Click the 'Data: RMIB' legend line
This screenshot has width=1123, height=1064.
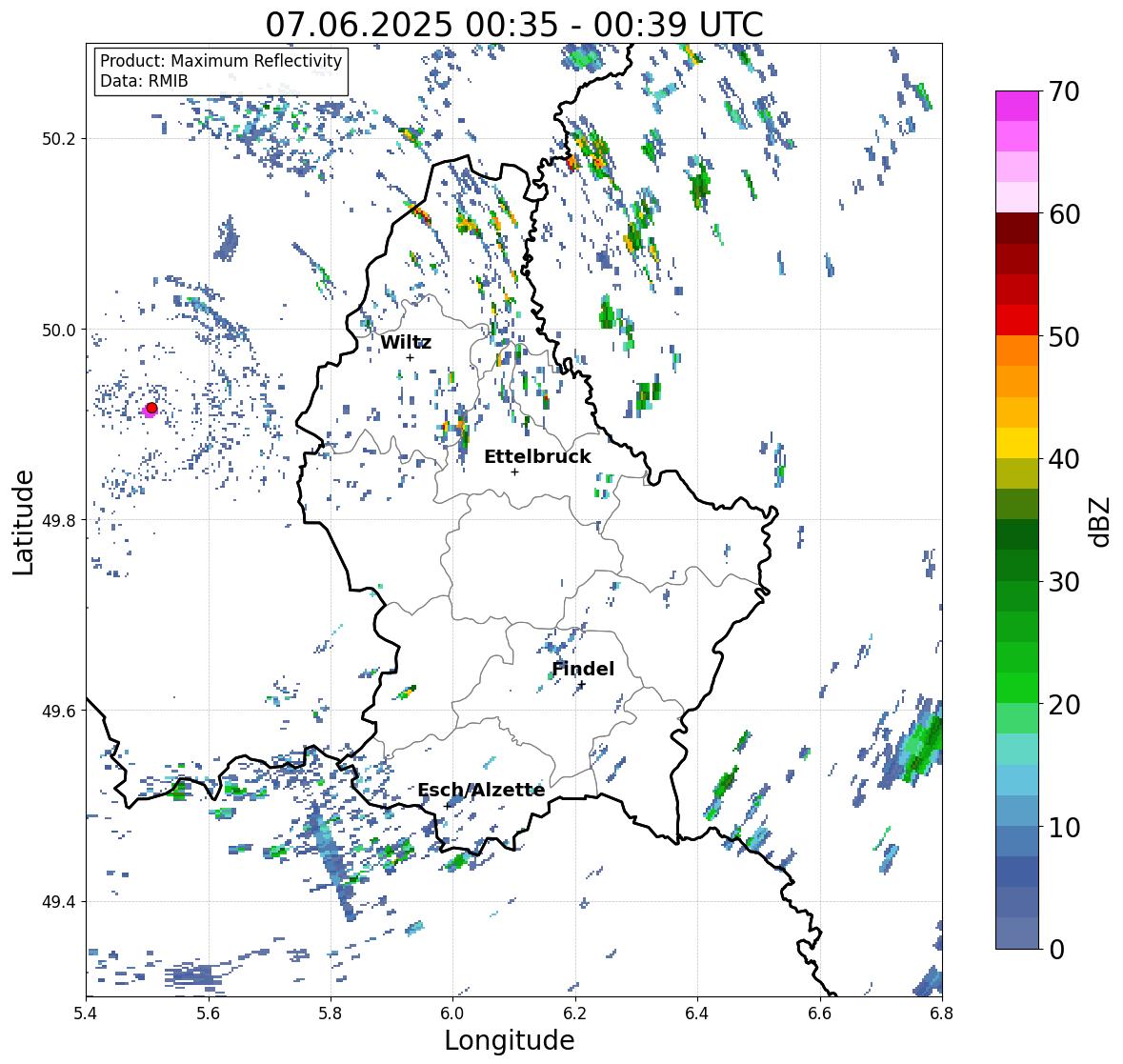click(144, 81)
